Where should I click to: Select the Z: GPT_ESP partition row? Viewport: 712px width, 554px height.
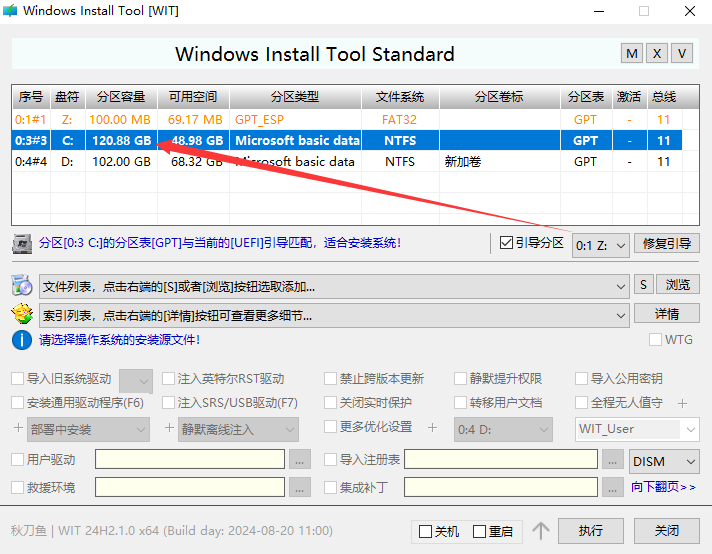(x=347, y=119)
